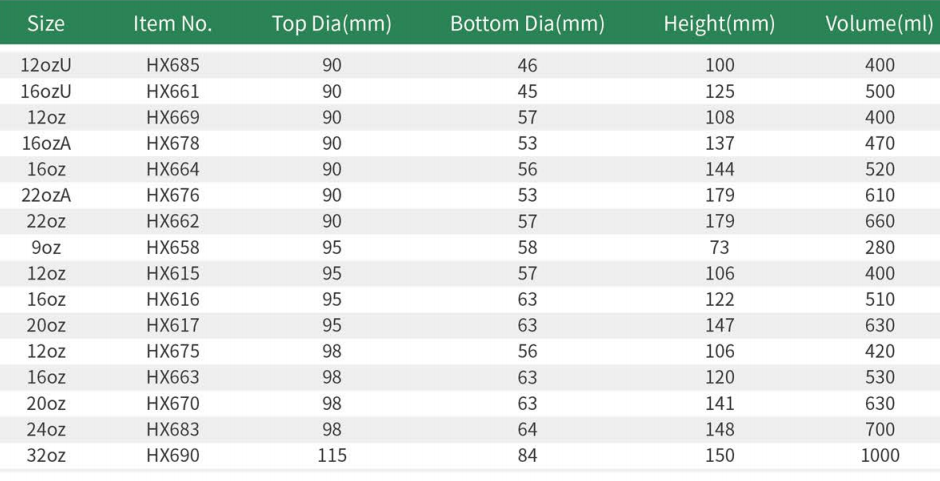
Task: Select the 9oz size cell
Action: (46, 247)
